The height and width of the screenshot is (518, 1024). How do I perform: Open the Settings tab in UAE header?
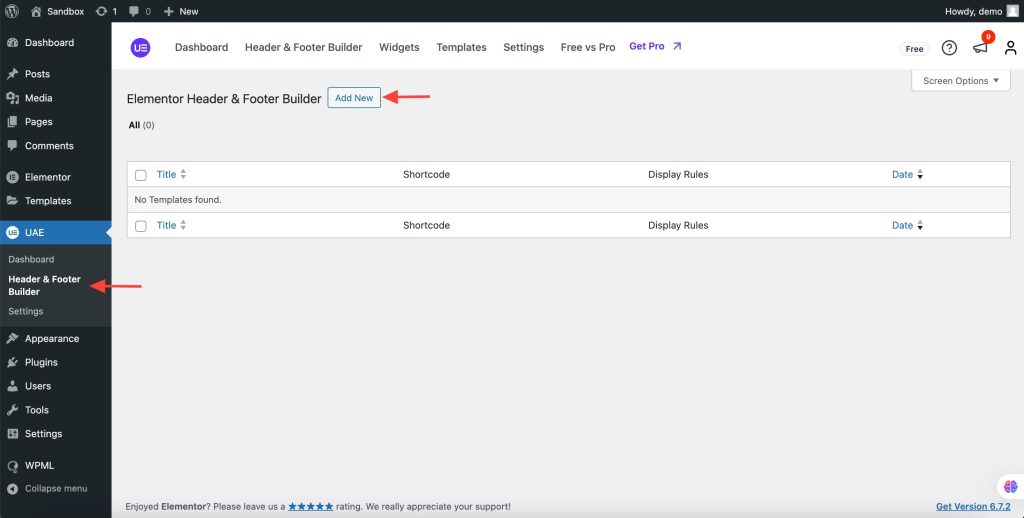[x=524, y=47]
